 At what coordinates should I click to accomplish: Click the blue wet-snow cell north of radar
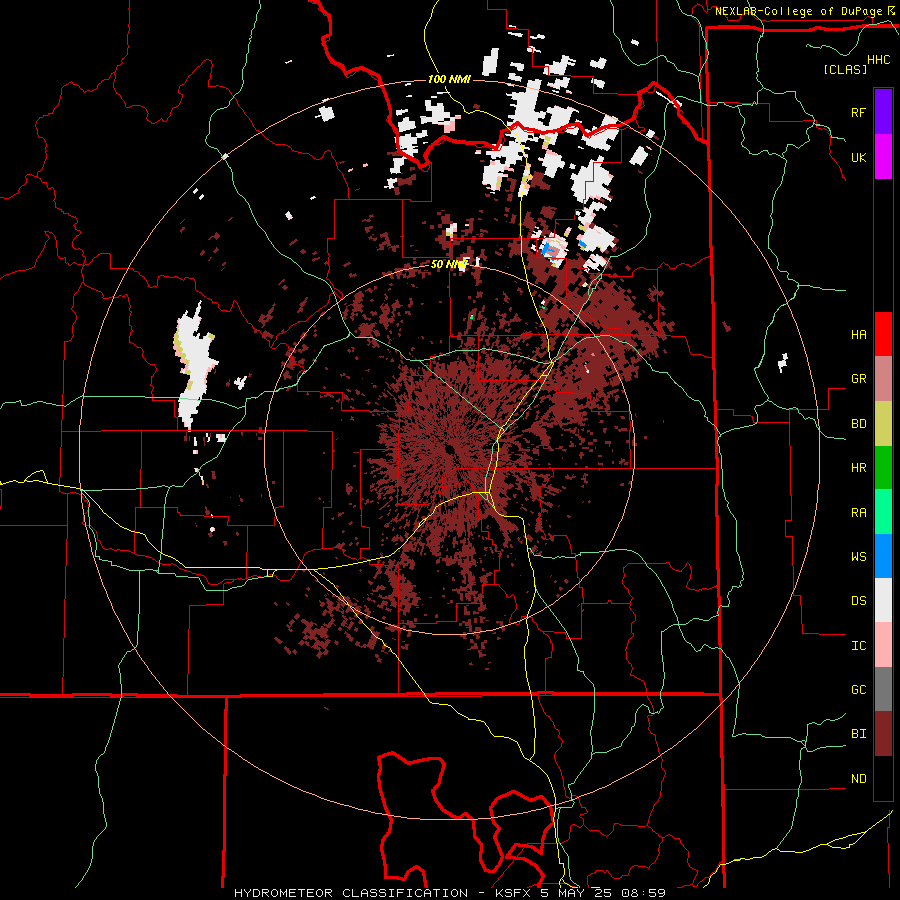(x=552, y=251)
